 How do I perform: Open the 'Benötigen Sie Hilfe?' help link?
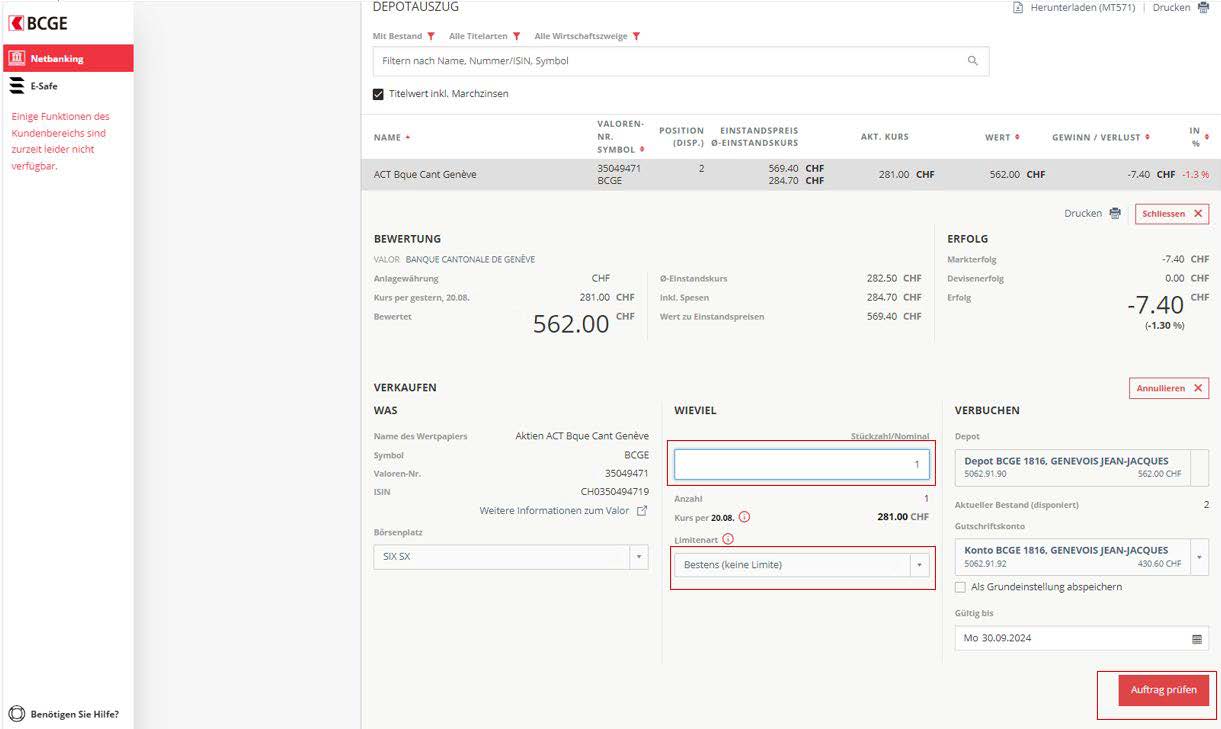(x=64, y=714)
